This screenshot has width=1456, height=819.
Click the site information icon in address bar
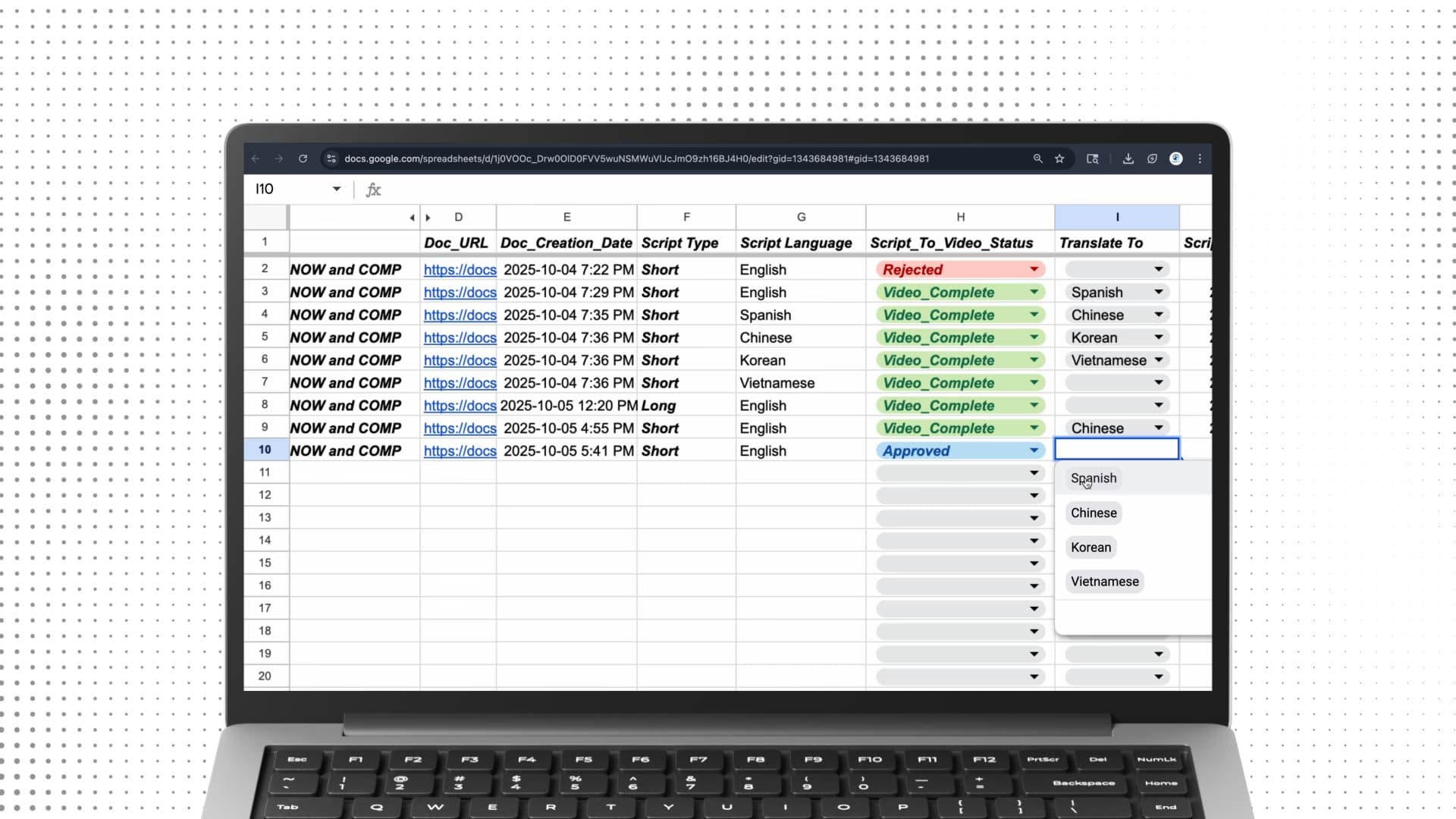click(x=331, y=158)
